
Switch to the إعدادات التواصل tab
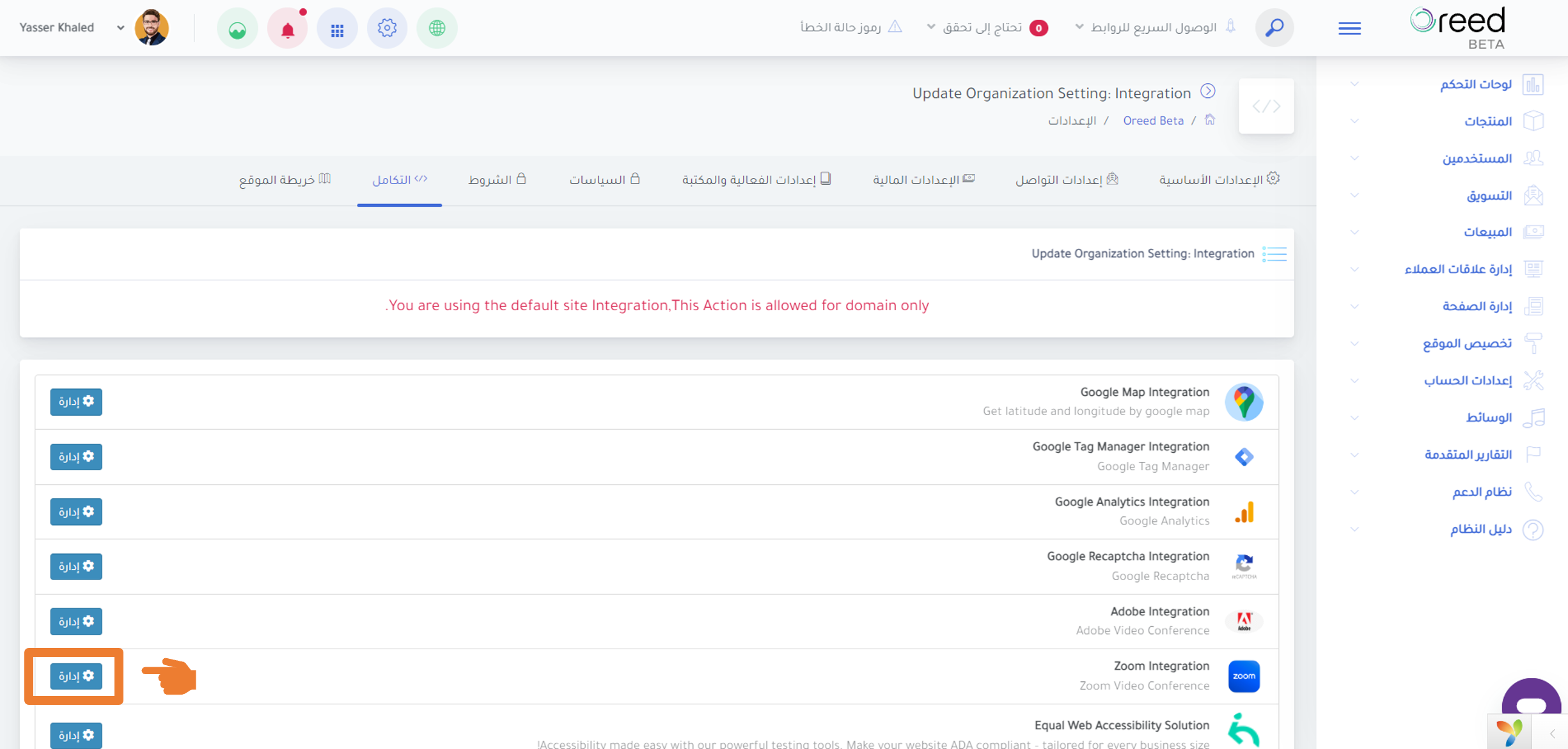pos(1067,180)
